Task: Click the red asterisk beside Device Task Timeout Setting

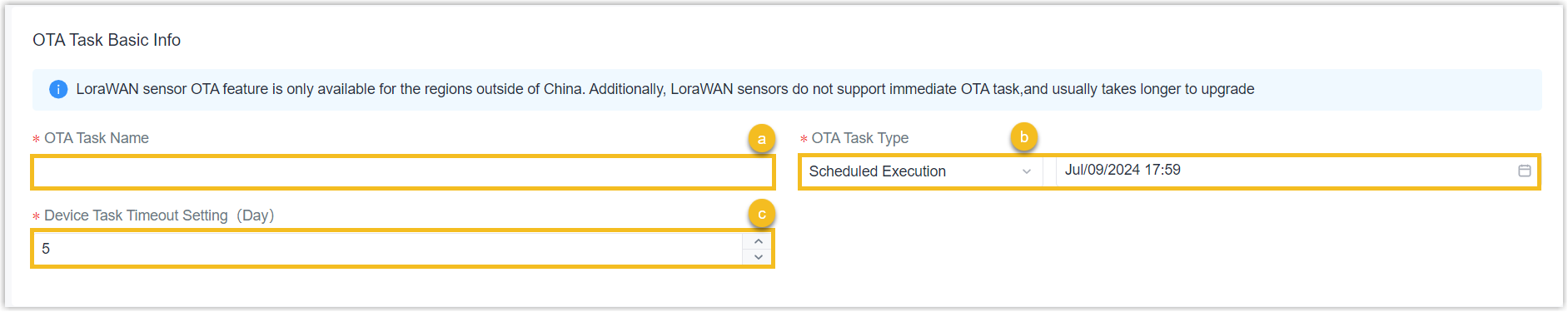Action: (36, 216)
